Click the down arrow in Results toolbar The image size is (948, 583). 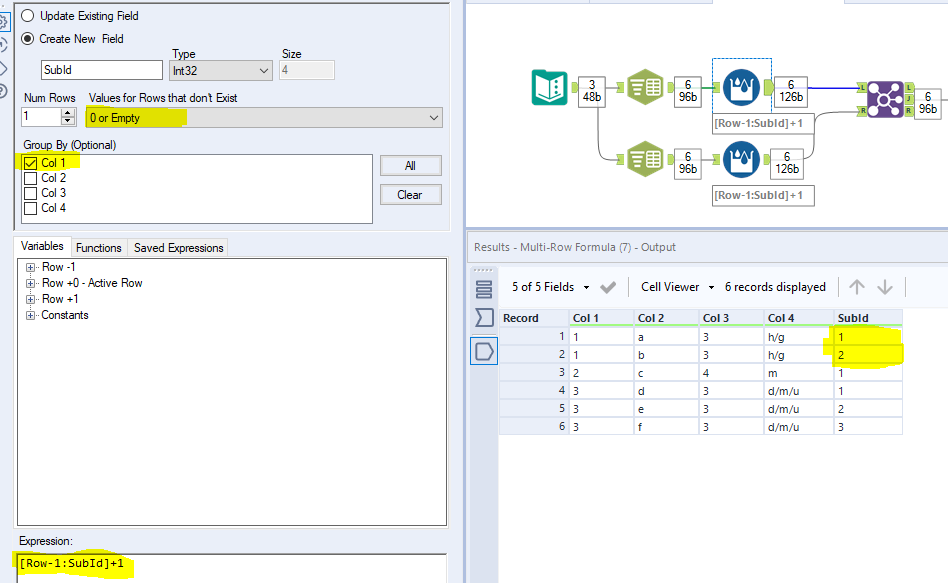pos(885,287)
